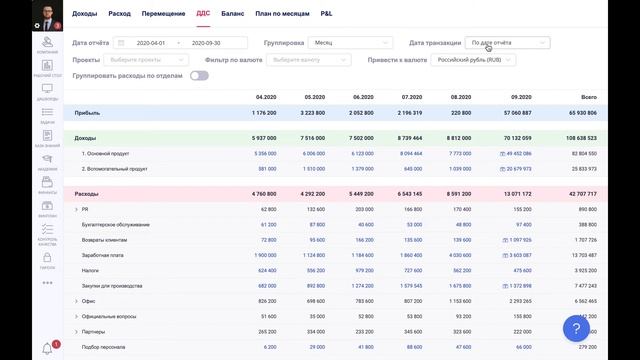Switch to the Расход tab

coord(120,13)
